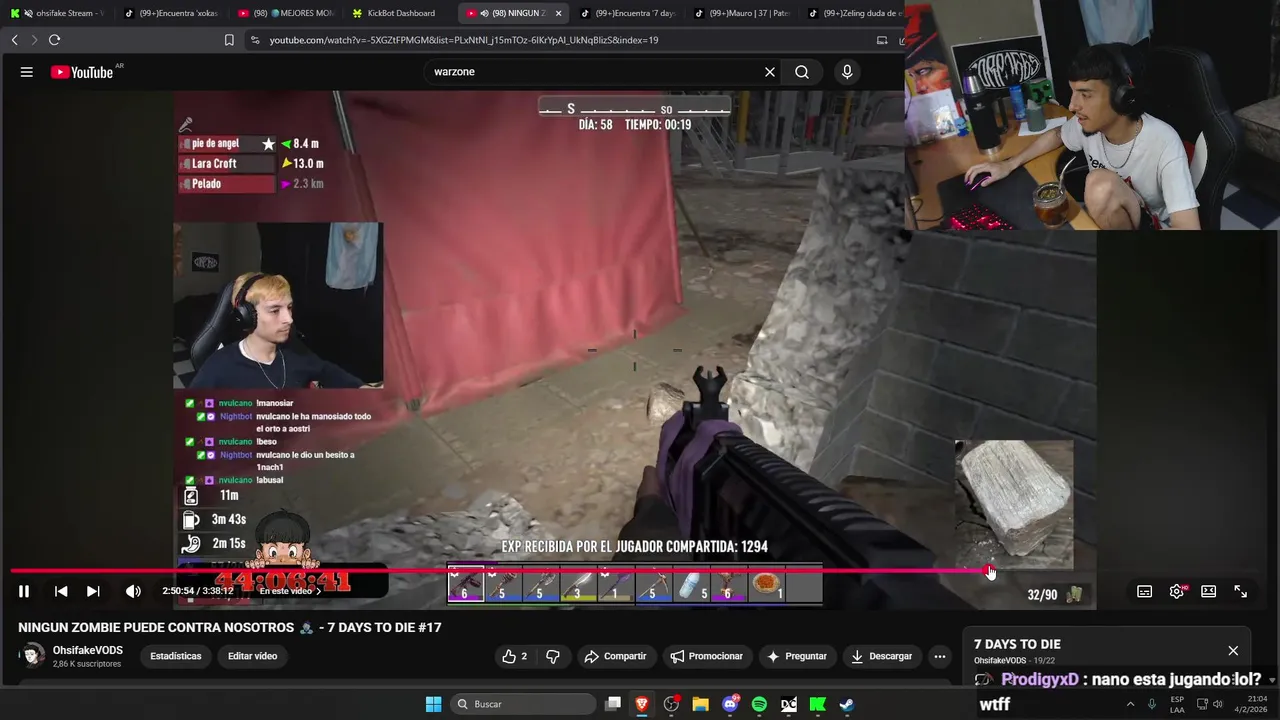Switch to the 'MEJORES MOM' YouTube tab

point(286,13)
